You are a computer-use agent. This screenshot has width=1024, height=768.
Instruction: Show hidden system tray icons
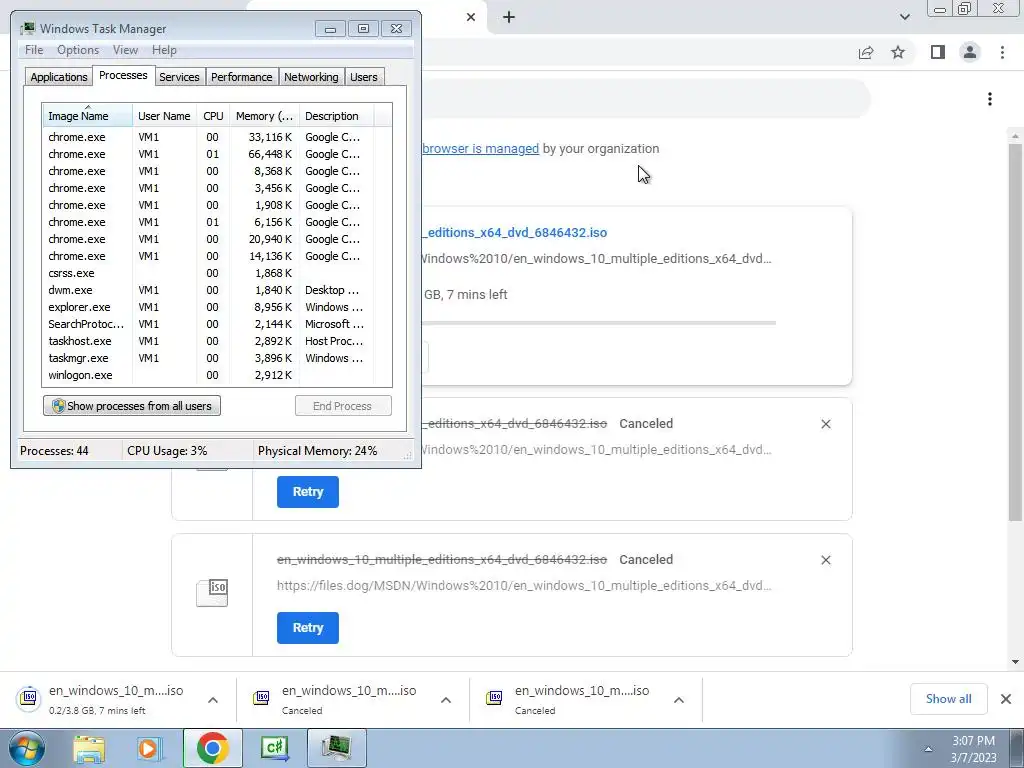928,749
